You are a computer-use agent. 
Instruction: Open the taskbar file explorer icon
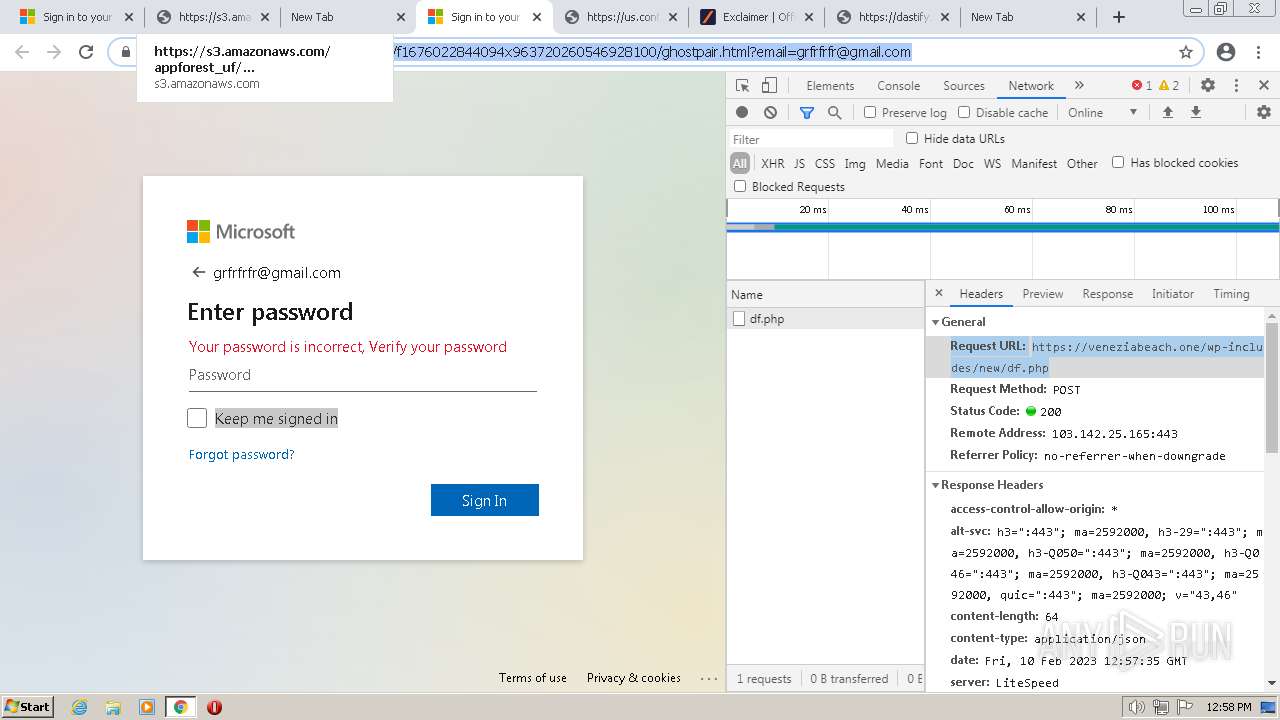tap(113, 707)
